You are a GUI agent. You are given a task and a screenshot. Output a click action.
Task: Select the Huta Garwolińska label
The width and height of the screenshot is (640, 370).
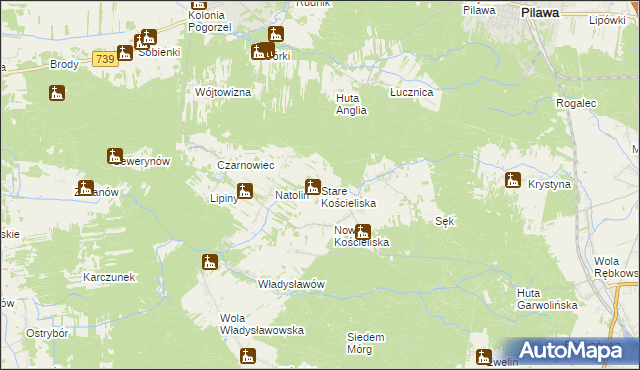coord(547,299)
